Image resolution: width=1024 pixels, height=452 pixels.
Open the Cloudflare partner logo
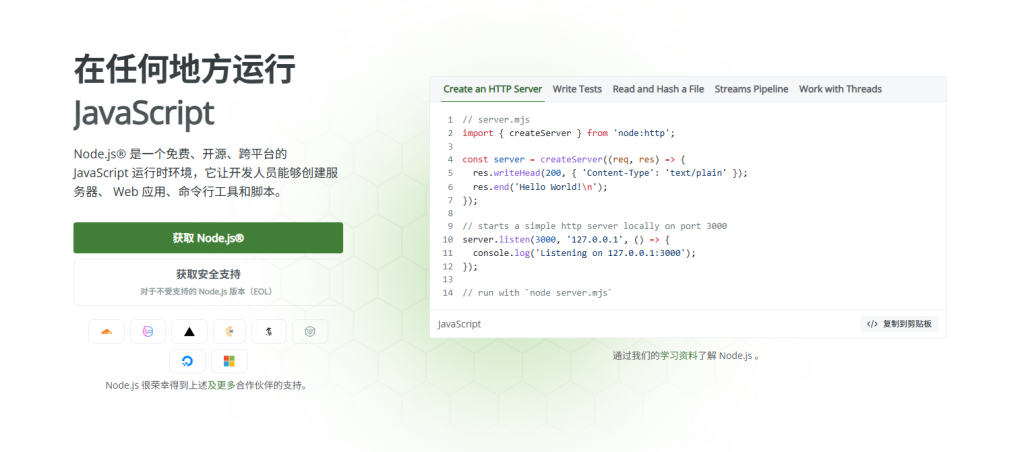pyautogui.click(x=106, y=332)
